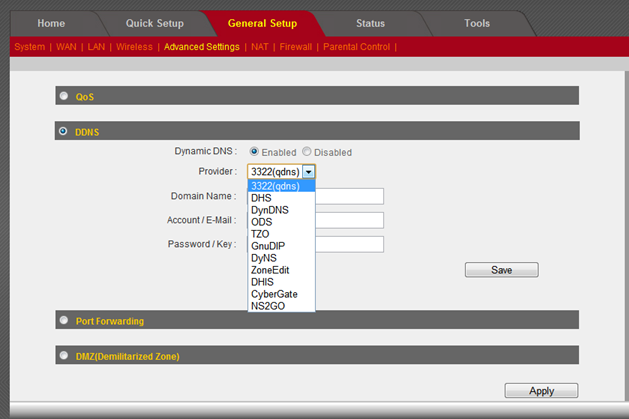Set Dynamic DNS to Enabled
Viewport: 629px width, 419px height.
(254, 152)
